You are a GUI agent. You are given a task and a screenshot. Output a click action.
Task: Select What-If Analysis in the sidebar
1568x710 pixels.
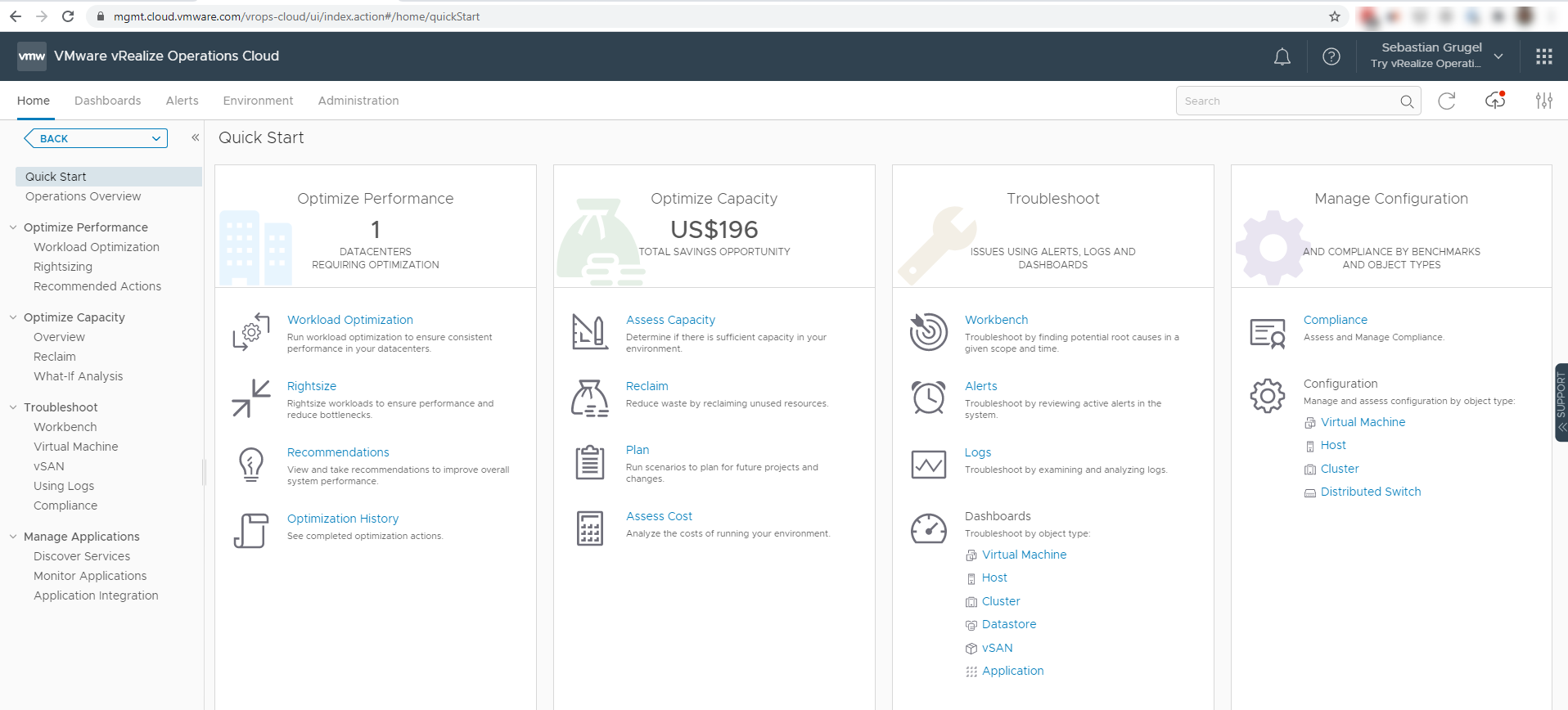(78, 376)
